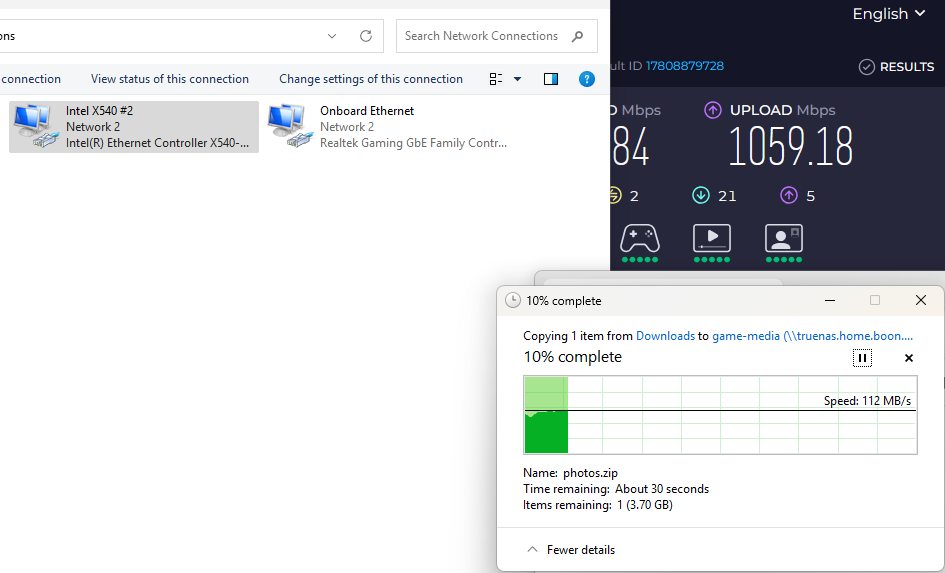This screenshot has height=573, width=945.
Task: Cancel the copy with the X button
Action: 909,358
